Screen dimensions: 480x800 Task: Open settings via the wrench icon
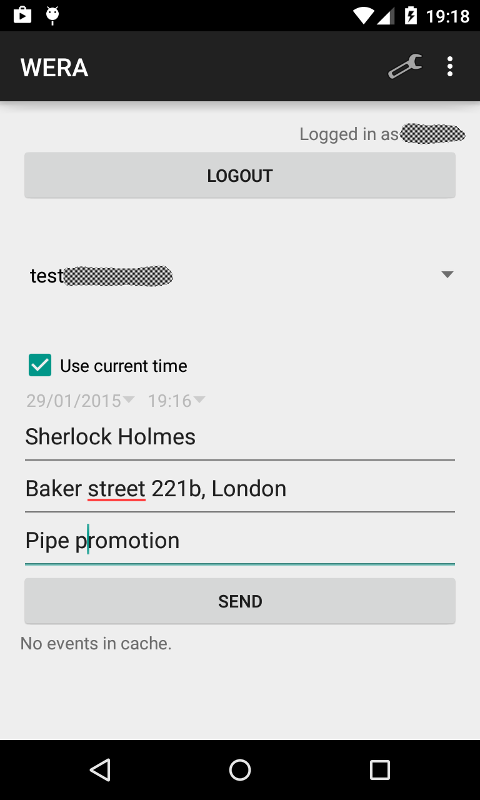(405, 67)
